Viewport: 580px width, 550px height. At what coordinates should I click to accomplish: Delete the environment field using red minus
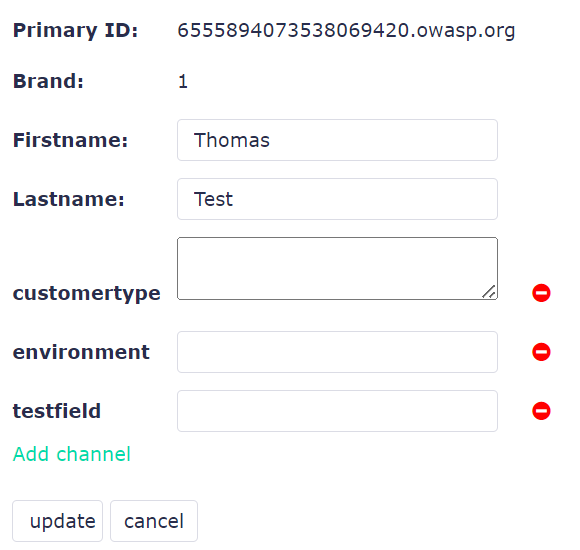pos(541,352)
